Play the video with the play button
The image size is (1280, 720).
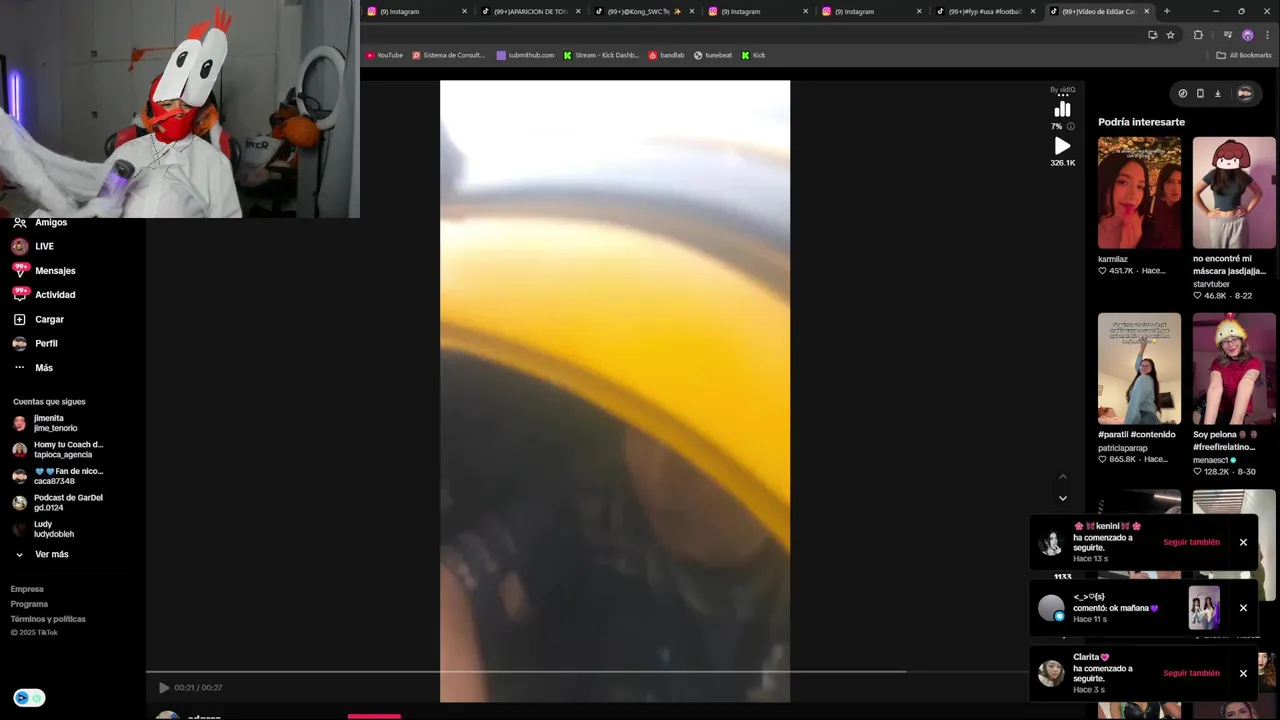point(164,688)
